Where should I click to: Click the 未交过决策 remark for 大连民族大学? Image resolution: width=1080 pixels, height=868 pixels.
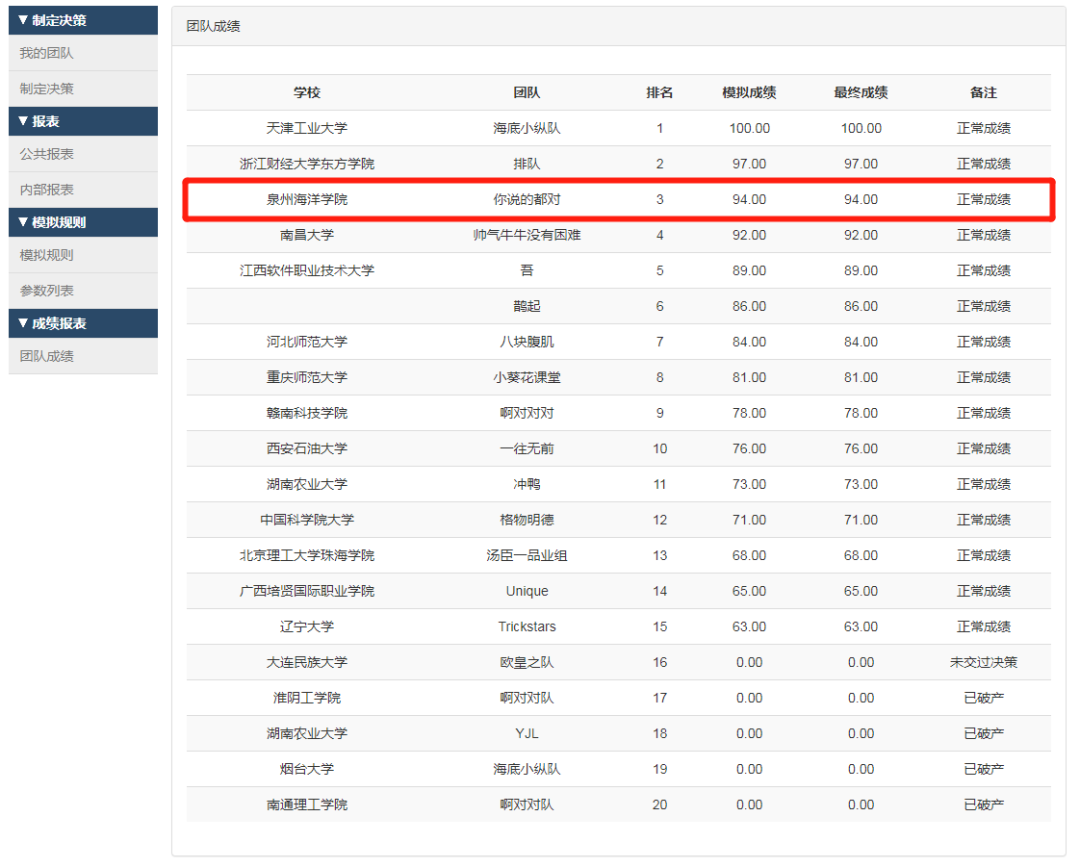(983, 662)
